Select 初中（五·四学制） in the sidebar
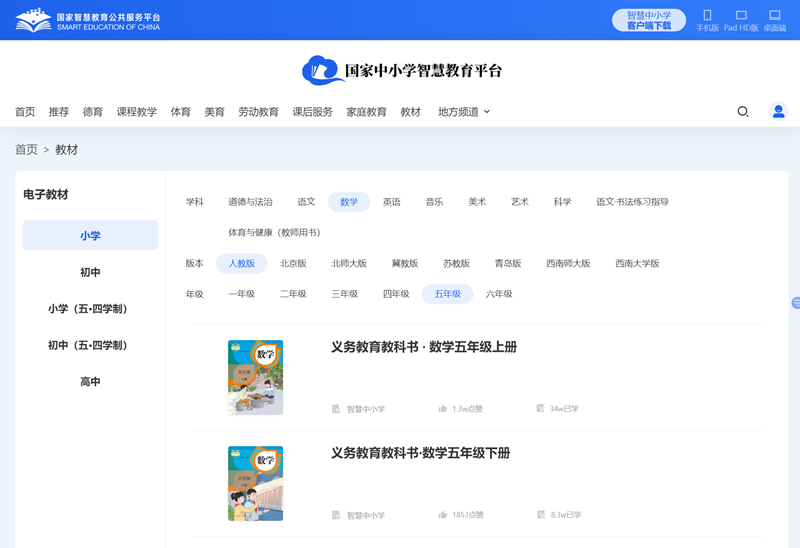 point(90,345)
